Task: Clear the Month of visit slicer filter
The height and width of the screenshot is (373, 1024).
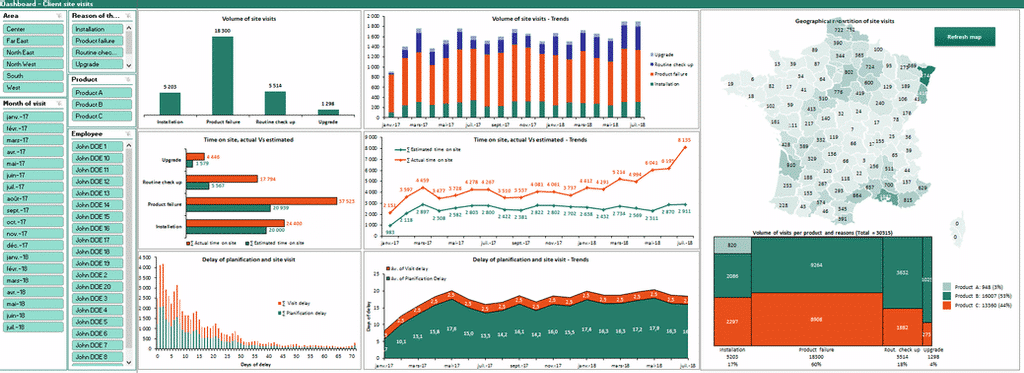Action: click(60, 103)
